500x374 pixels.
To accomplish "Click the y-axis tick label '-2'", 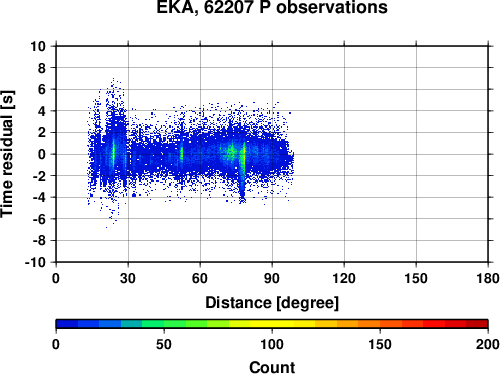I will coord(39,176).
